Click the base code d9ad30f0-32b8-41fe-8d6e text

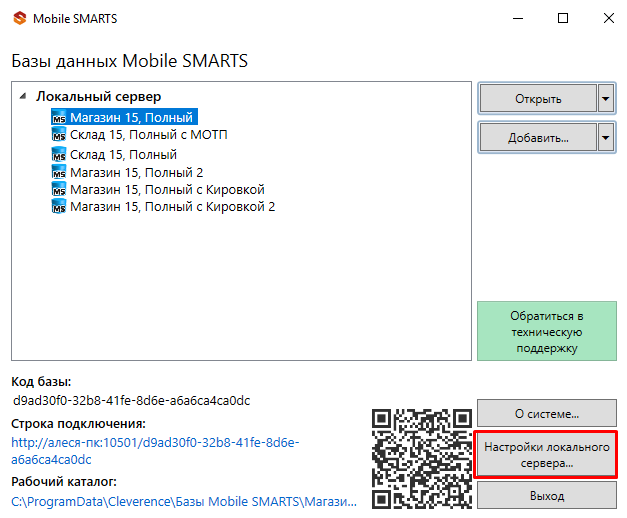[132, 400]
